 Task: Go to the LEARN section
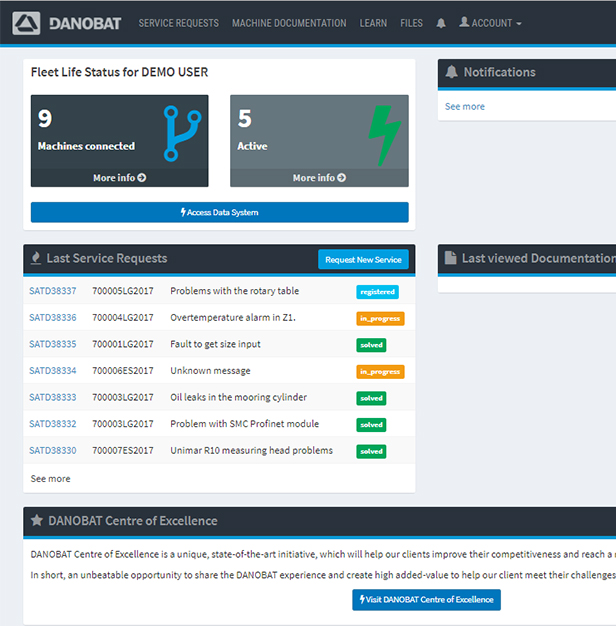point(373,23)
